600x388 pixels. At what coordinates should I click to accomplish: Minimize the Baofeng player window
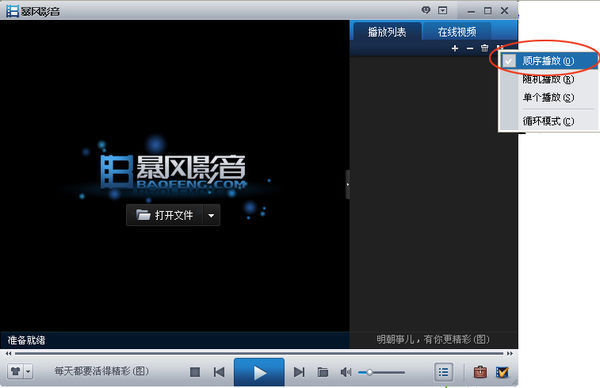click(471, 11)
